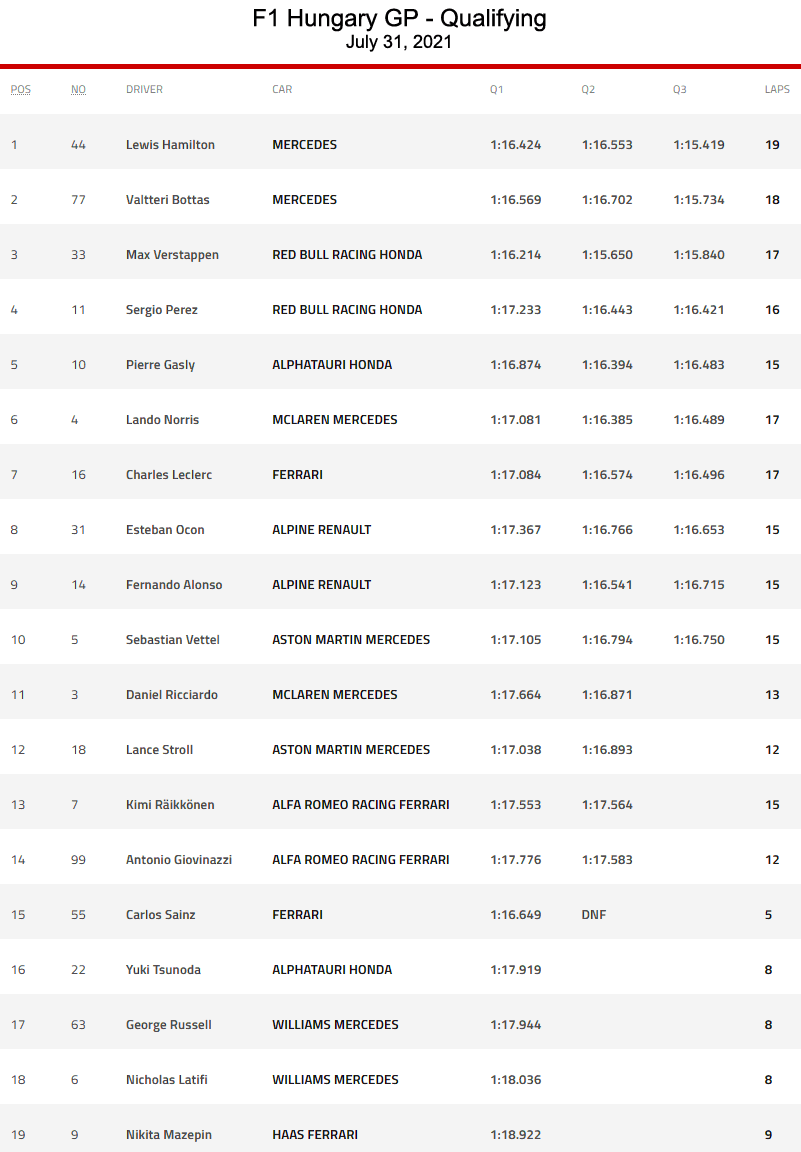The width and height of the screenshot is (801, 1152).
Task: Open Lewis Hamilton's driver name
Action: pos(170,145)
